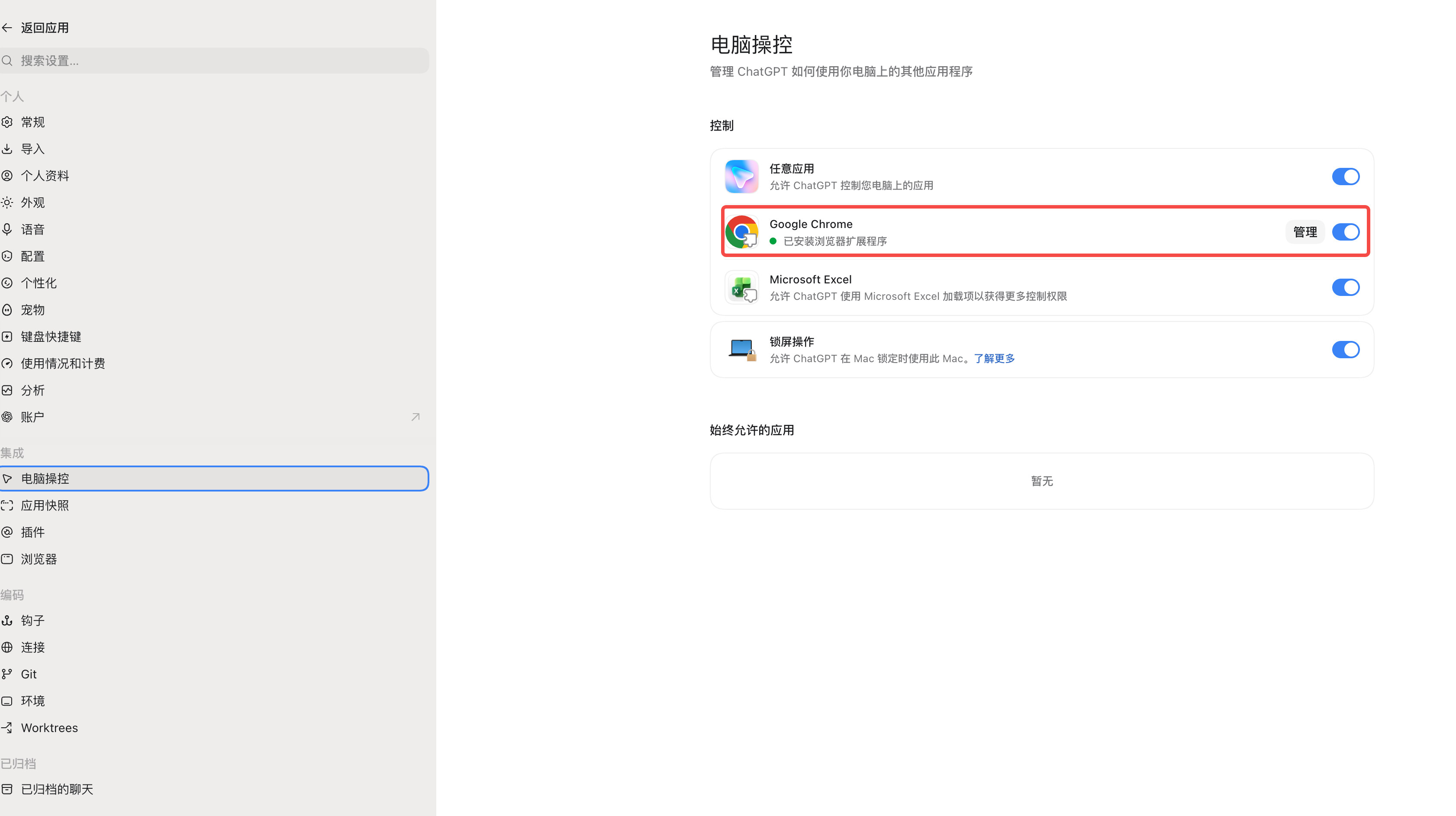Click the icon next to 环境
1456x816 pixels.
(7, 701)
